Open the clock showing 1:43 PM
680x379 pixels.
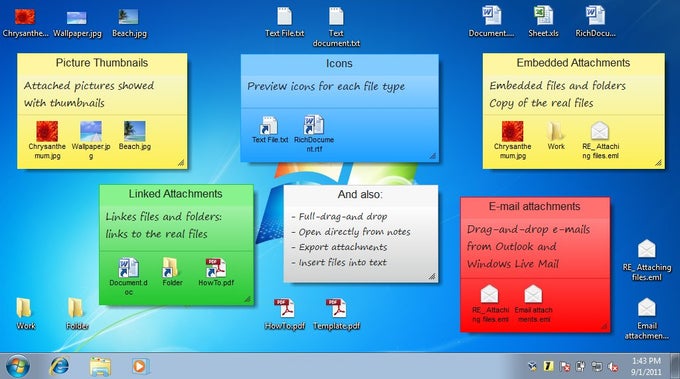[646, 366]
